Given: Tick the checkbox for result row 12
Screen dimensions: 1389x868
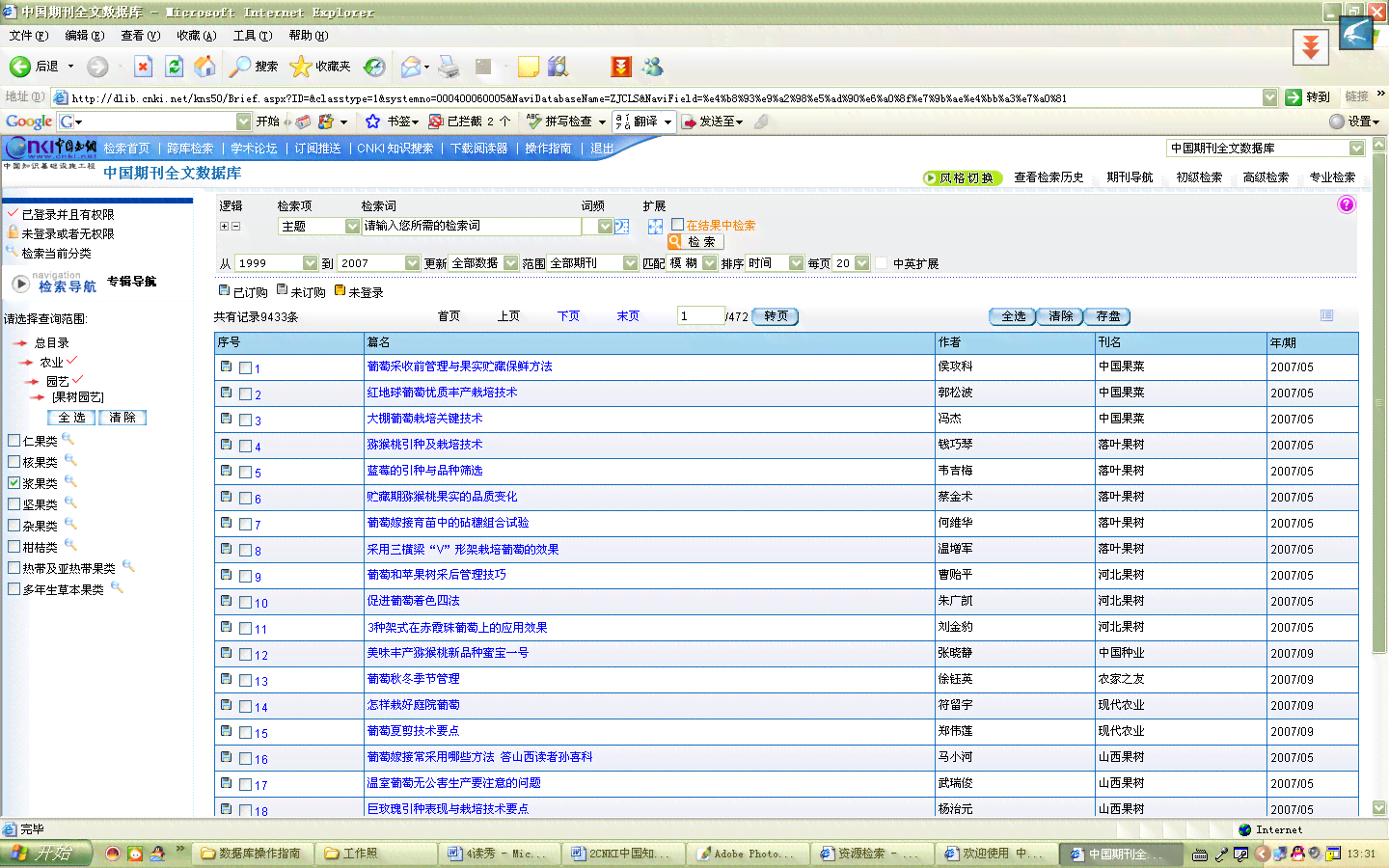Looking at the screenshot, I should click(x=245, y=654).
